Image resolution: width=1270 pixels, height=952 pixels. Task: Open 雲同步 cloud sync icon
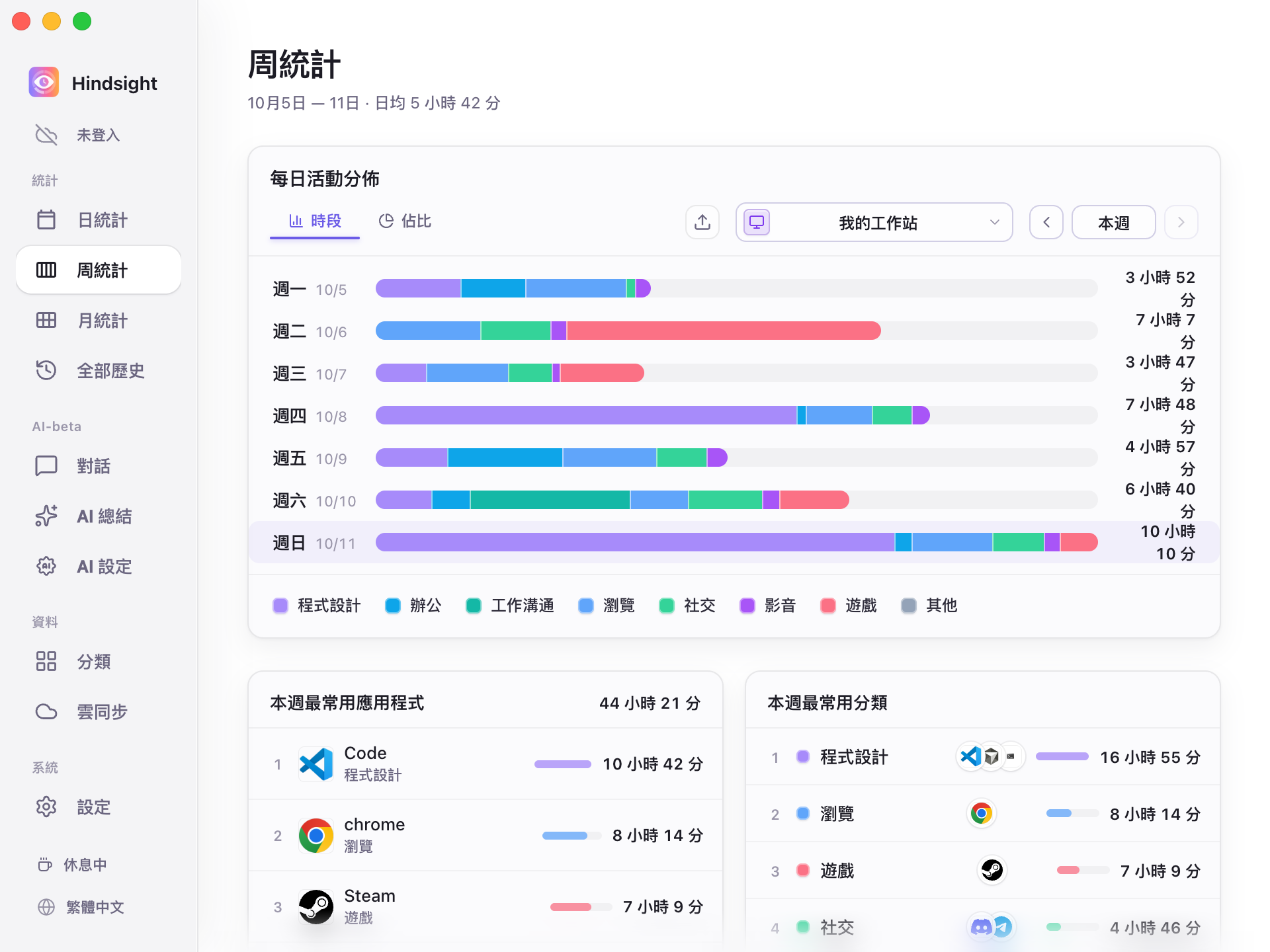(x=46, y=711)
